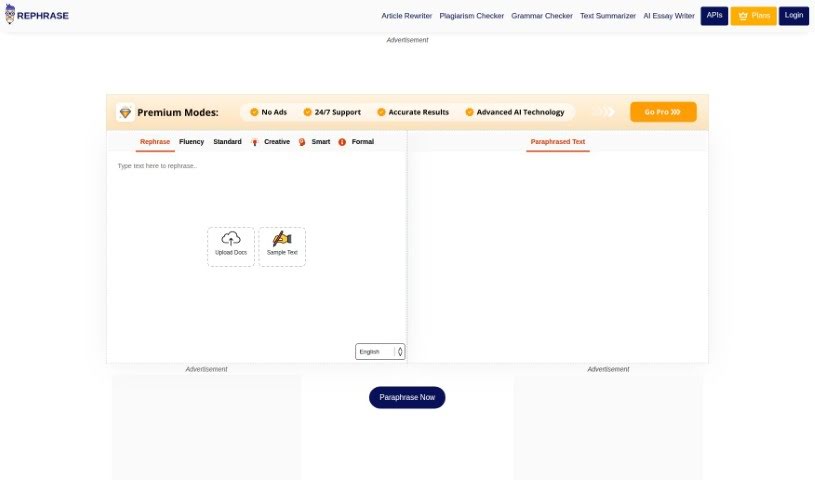Image resolution: width=815 pixels, height=480 pixels.
Task: Click the No Ads checkmark icon
Action: [254, 112]
